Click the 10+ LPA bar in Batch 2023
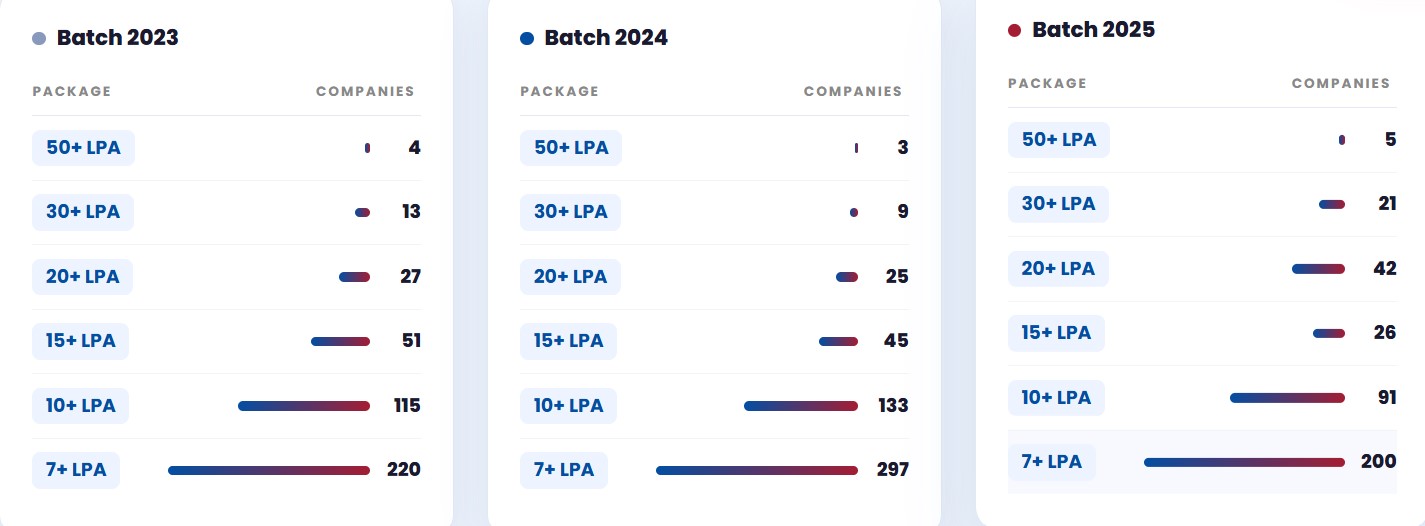 pyautogui.click(x=304, y=406)
